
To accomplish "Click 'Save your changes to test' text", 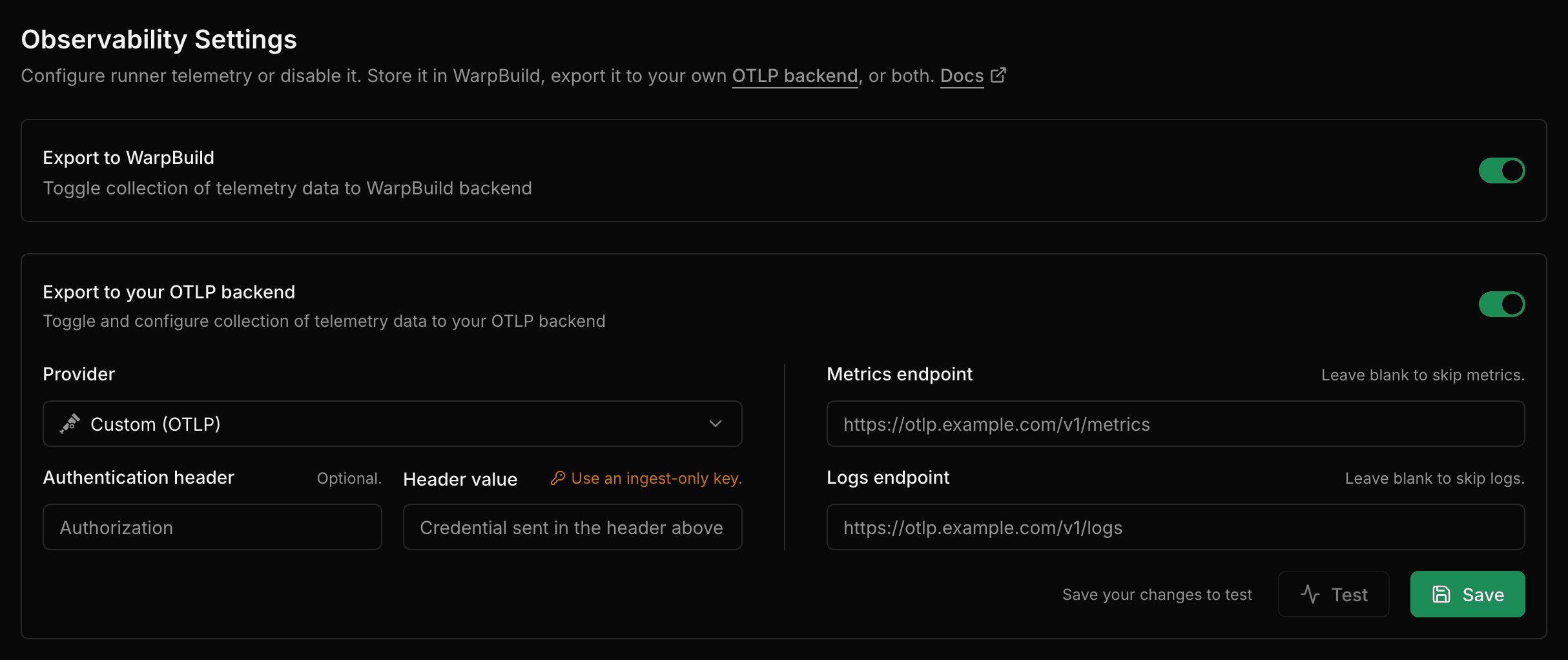I will point(1157,595).
